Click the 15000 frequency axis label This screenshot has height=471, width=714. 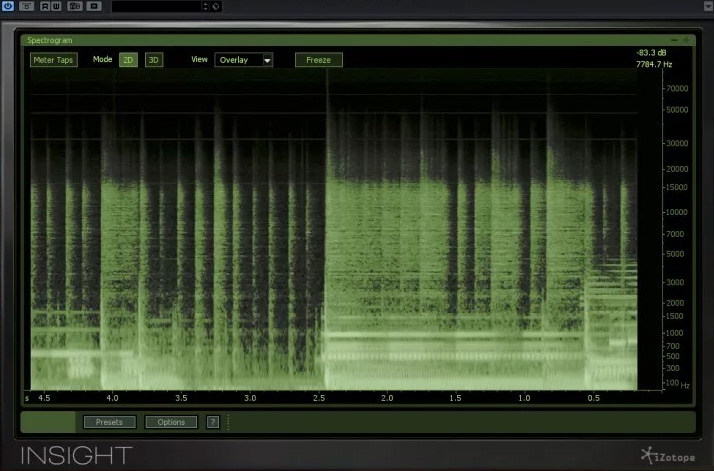tap(677, 187)
